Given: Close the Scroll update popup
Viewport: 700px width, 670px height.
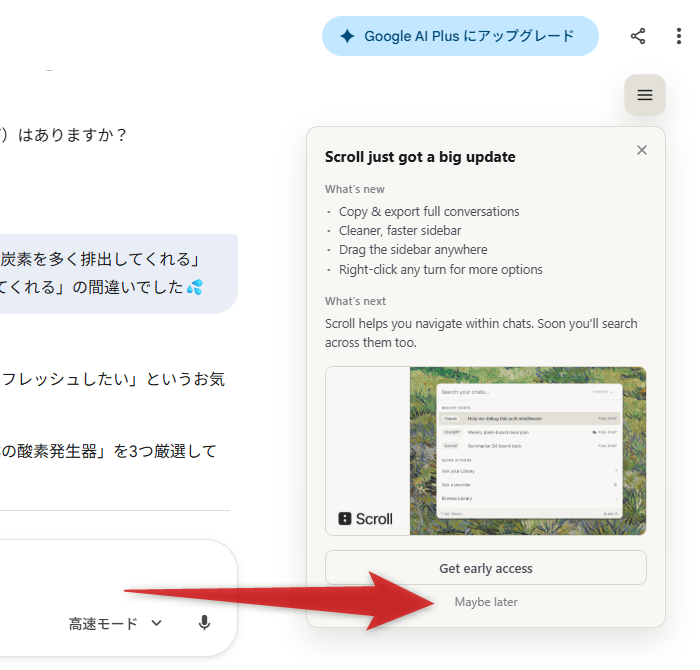Looking at the screenshot, I should point(642,150).
